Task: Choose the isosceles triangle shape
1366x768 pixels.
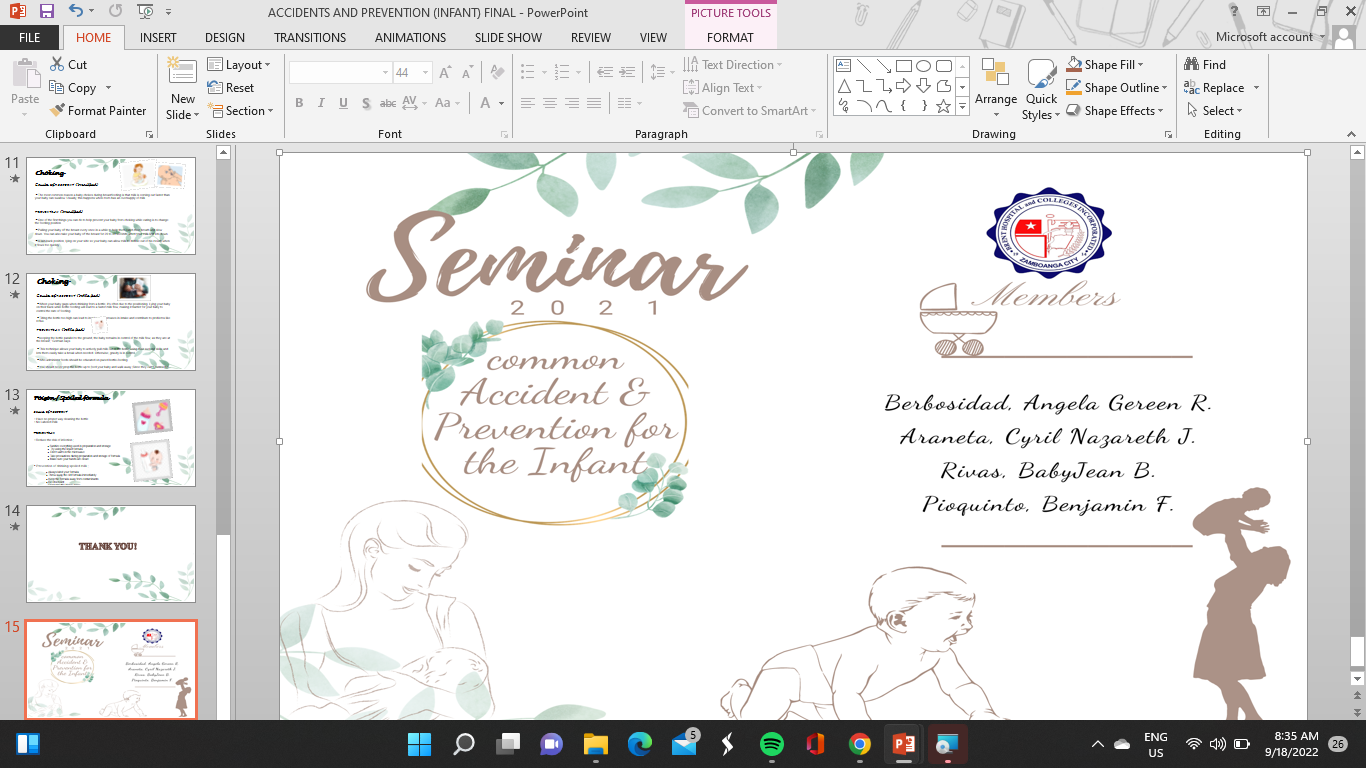Action: pyautogui.click(x=844, y=86)
